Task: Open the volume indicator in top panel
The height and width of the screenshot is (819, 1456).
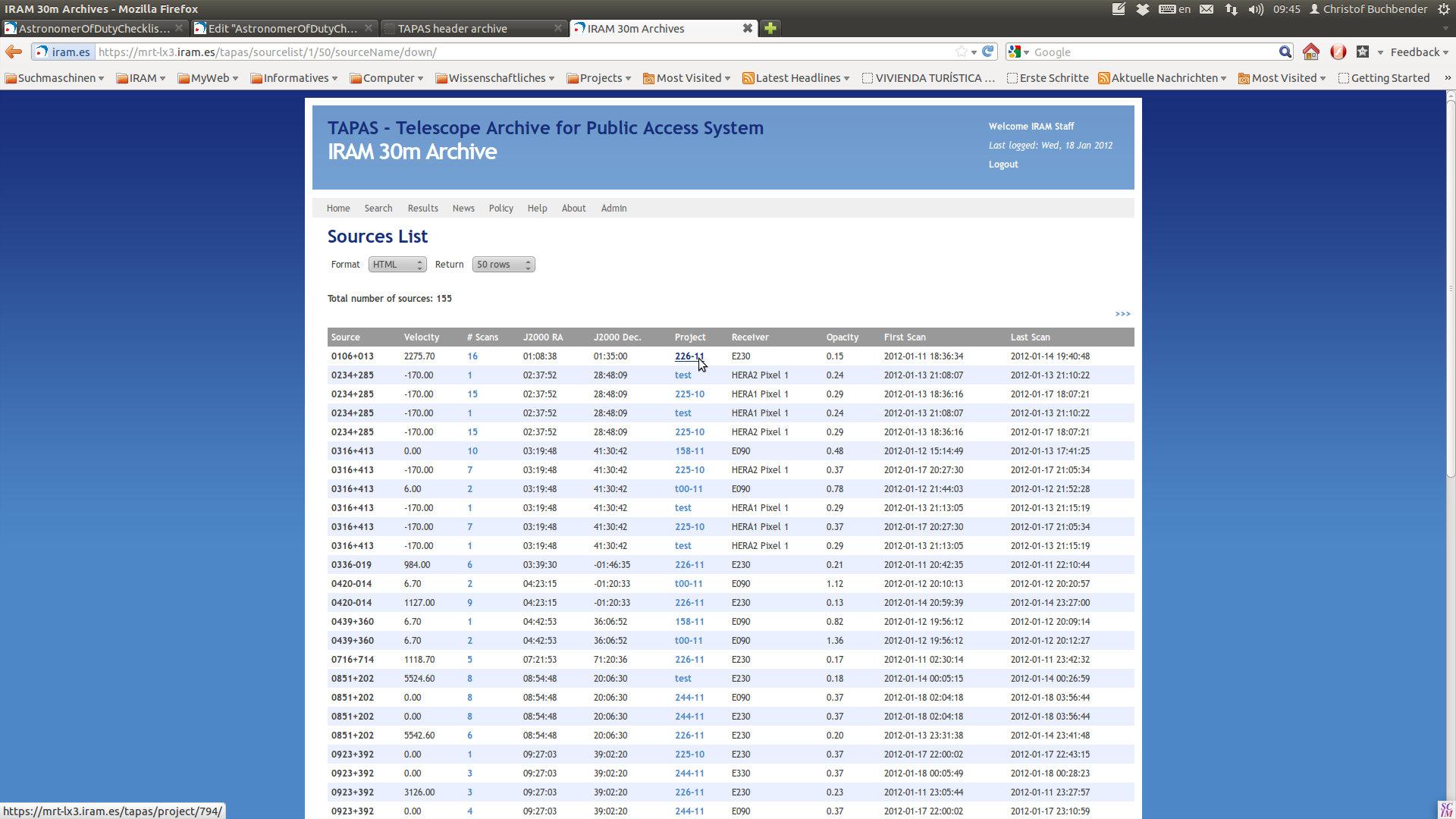Action: (1256, 9)
